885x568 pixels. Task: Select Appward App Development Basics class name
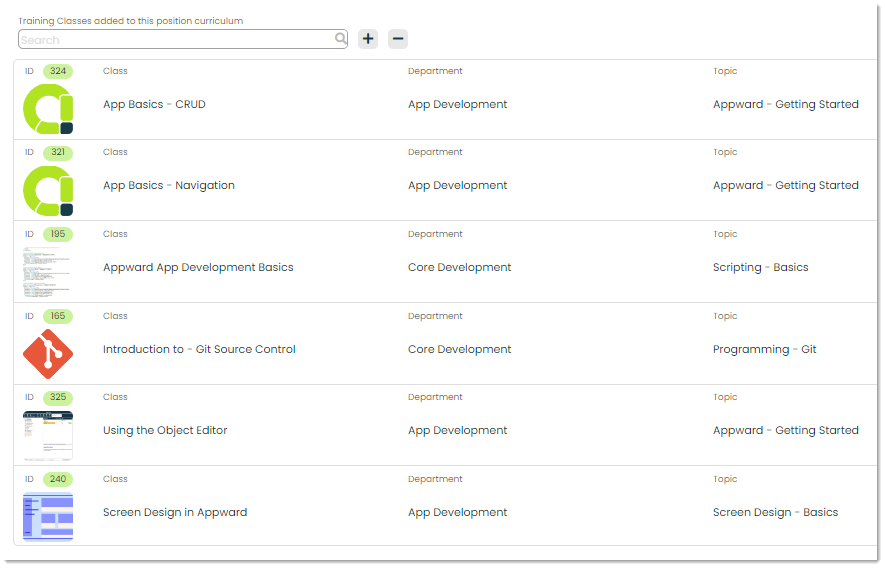(x=198, y=268)
